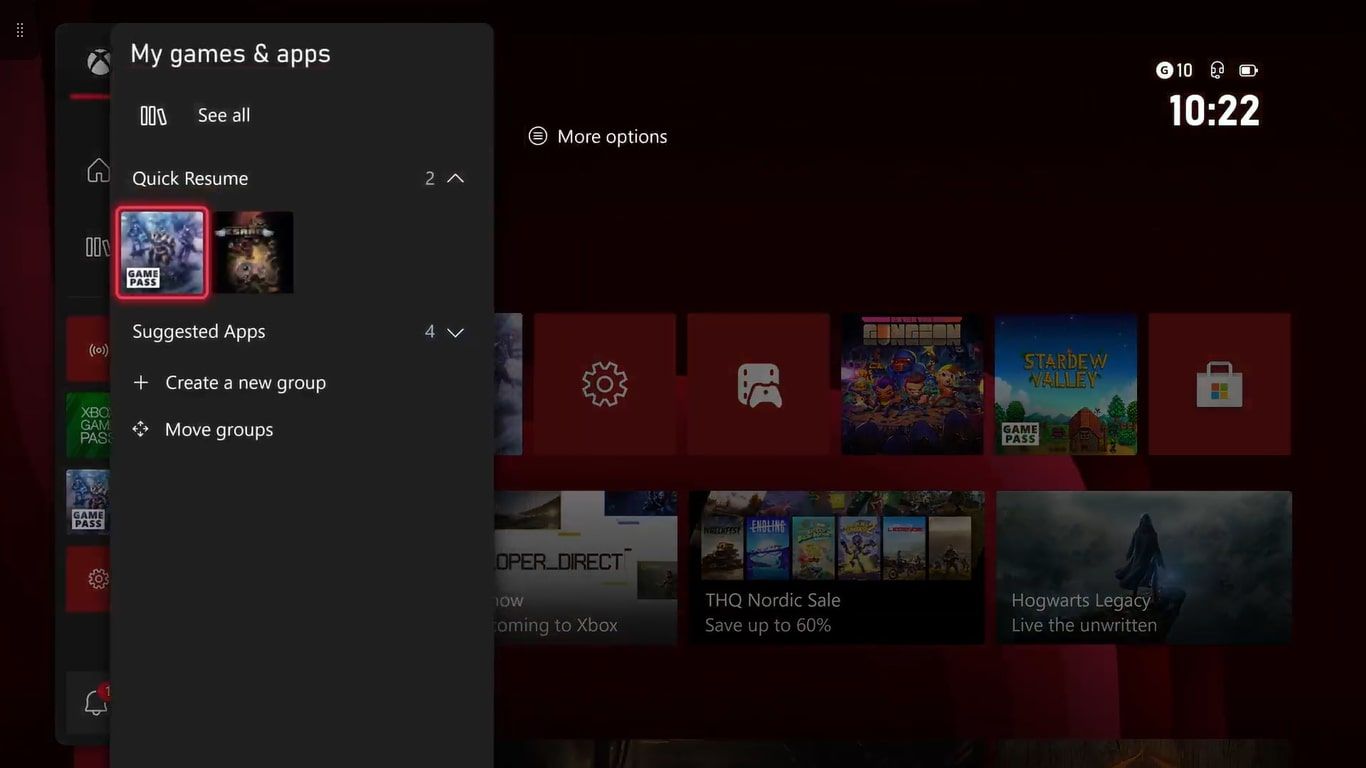The height and width of the screenshot is (768, 1366).
Task: Open More options
Action: 612,137
